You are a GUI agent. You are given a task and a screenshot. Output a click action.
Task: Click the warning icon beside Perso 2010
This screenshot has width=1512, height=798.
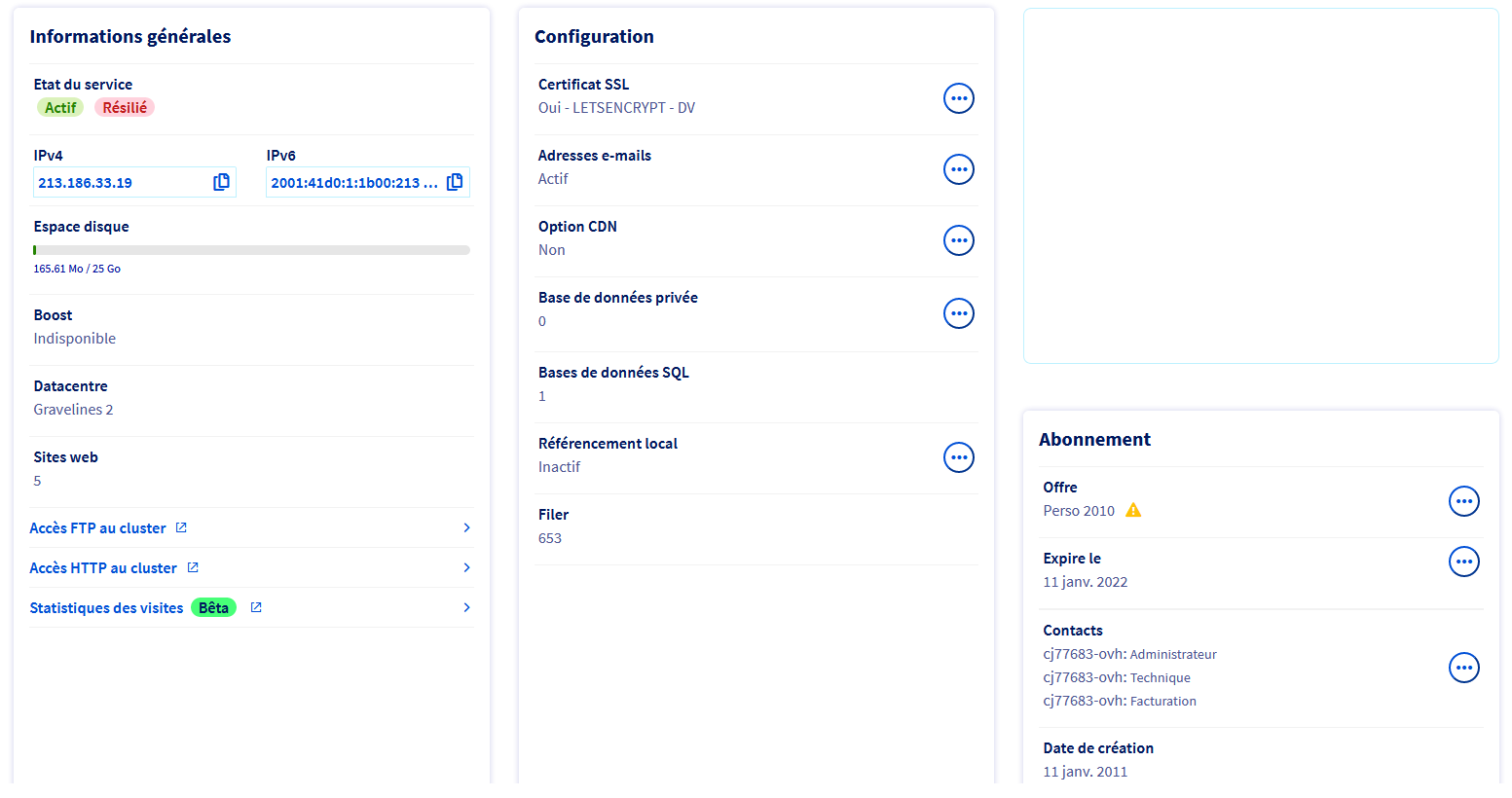1133,511
